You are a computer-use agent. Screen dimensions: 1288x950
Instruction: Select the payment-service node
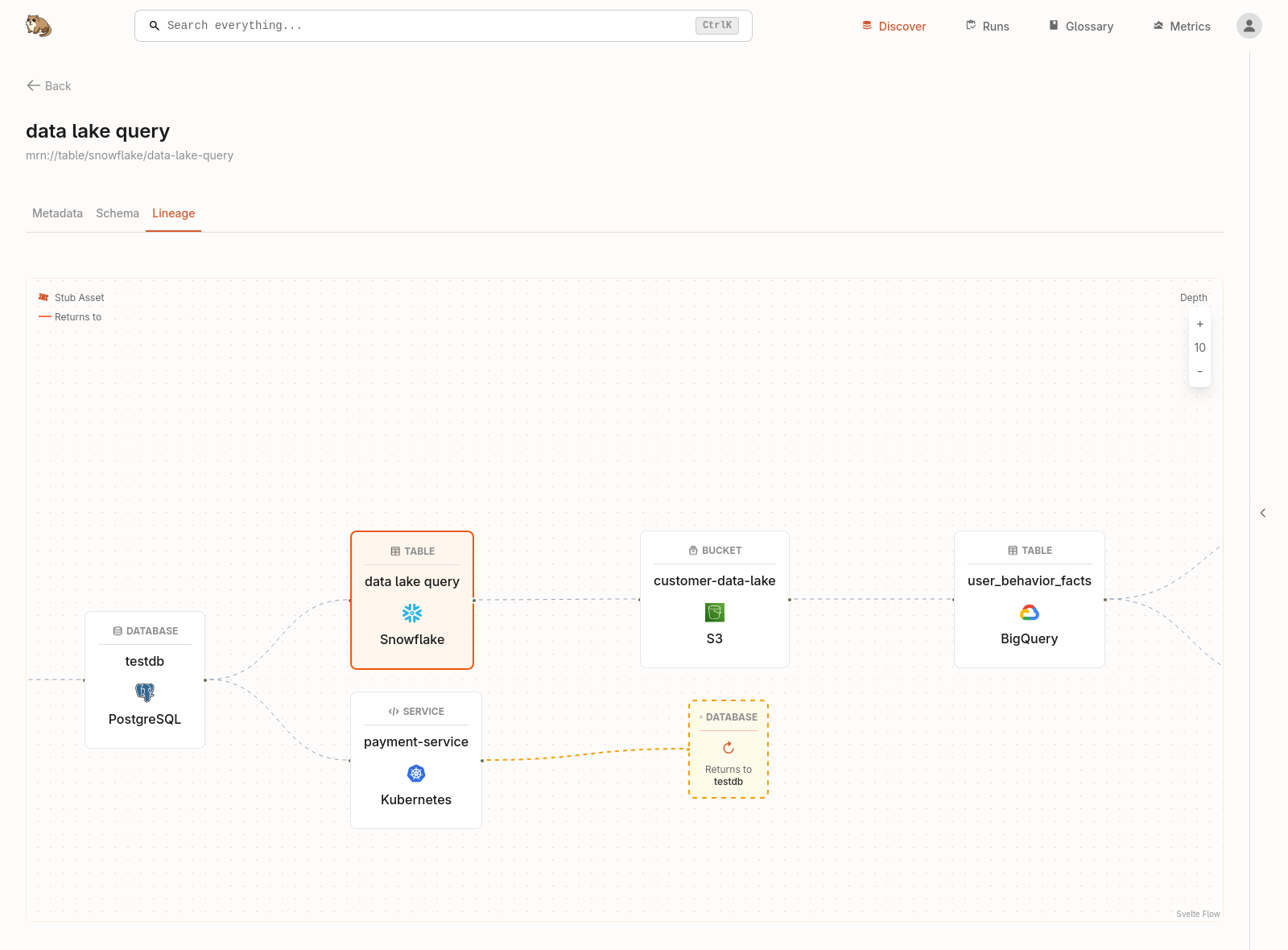(x=415, y=741)
